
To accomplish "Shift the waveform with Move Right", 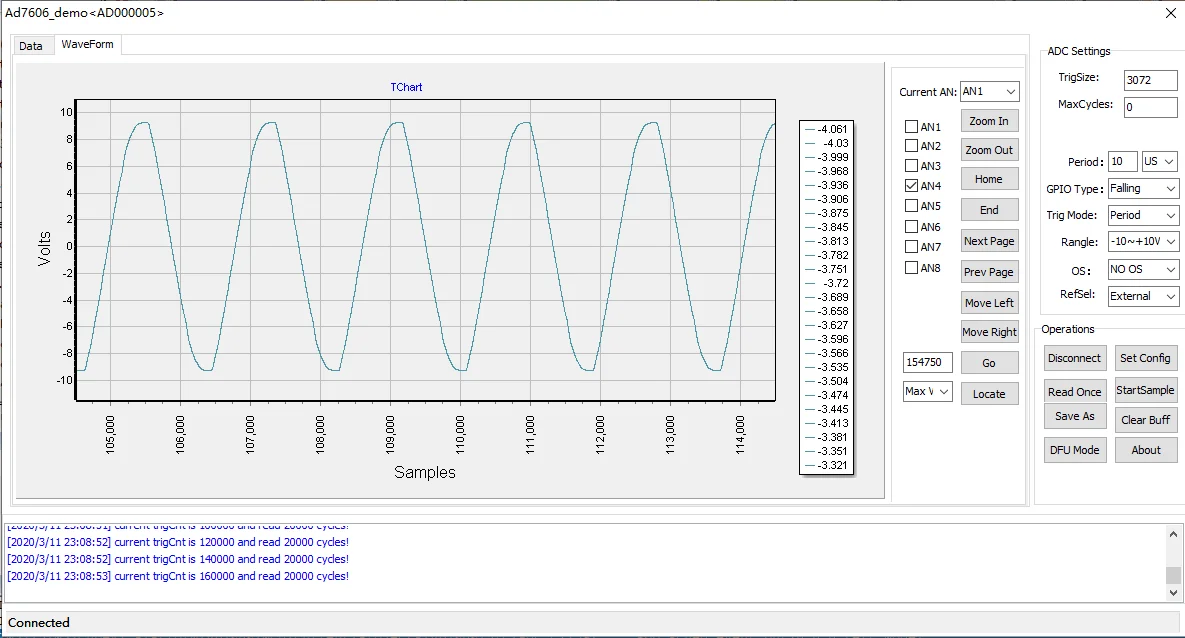I will click(989, 332).
